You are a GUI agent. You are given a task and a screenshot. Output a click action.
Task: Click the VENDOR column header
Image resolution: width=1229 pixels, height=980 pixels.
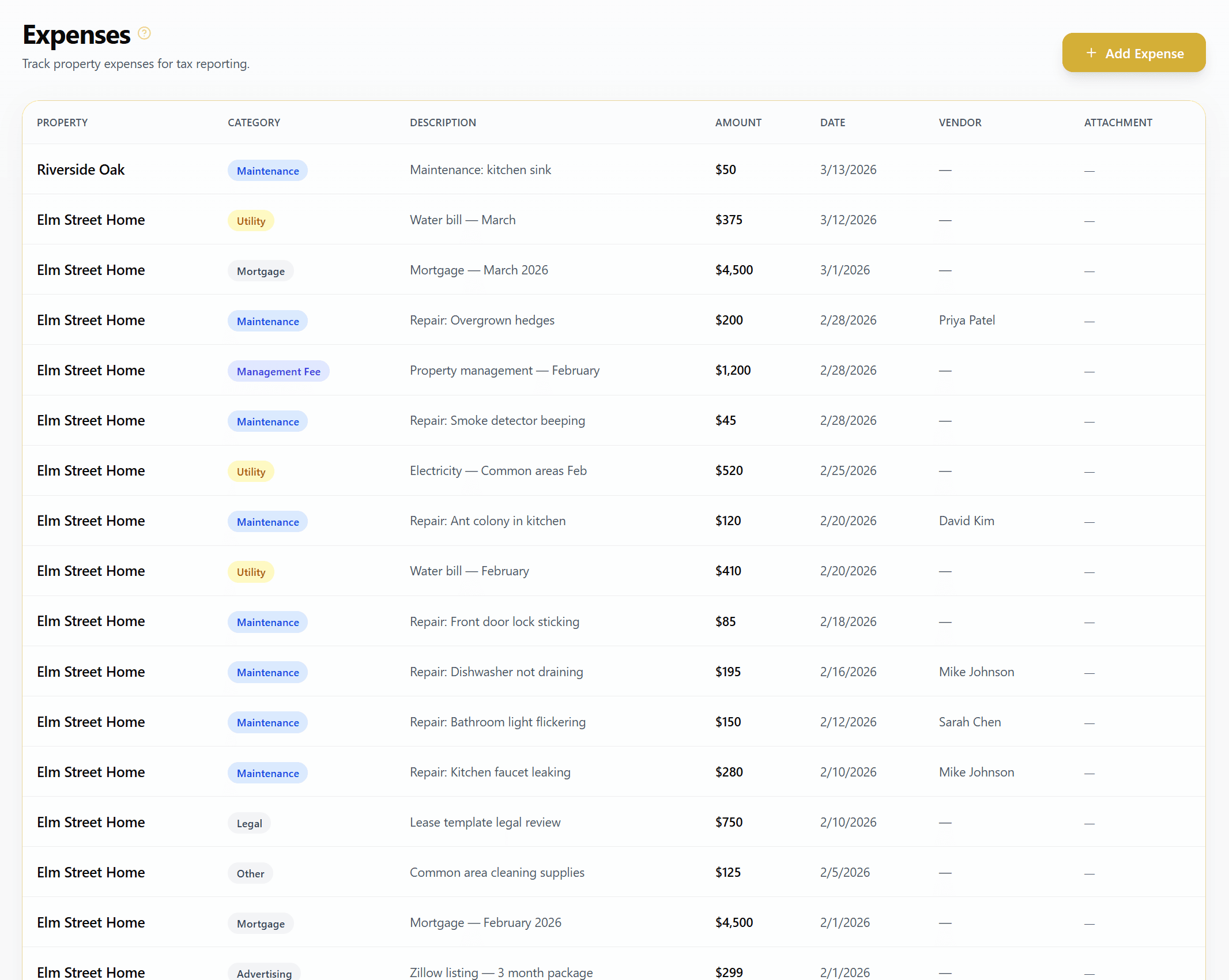[960, 122]
